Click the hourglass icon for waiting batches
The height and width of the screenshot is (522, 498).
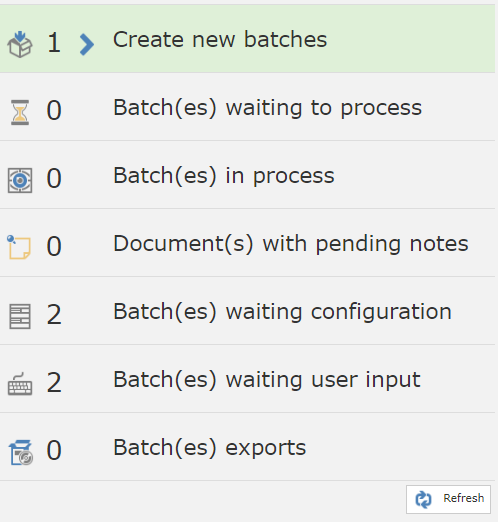point(20,112)
